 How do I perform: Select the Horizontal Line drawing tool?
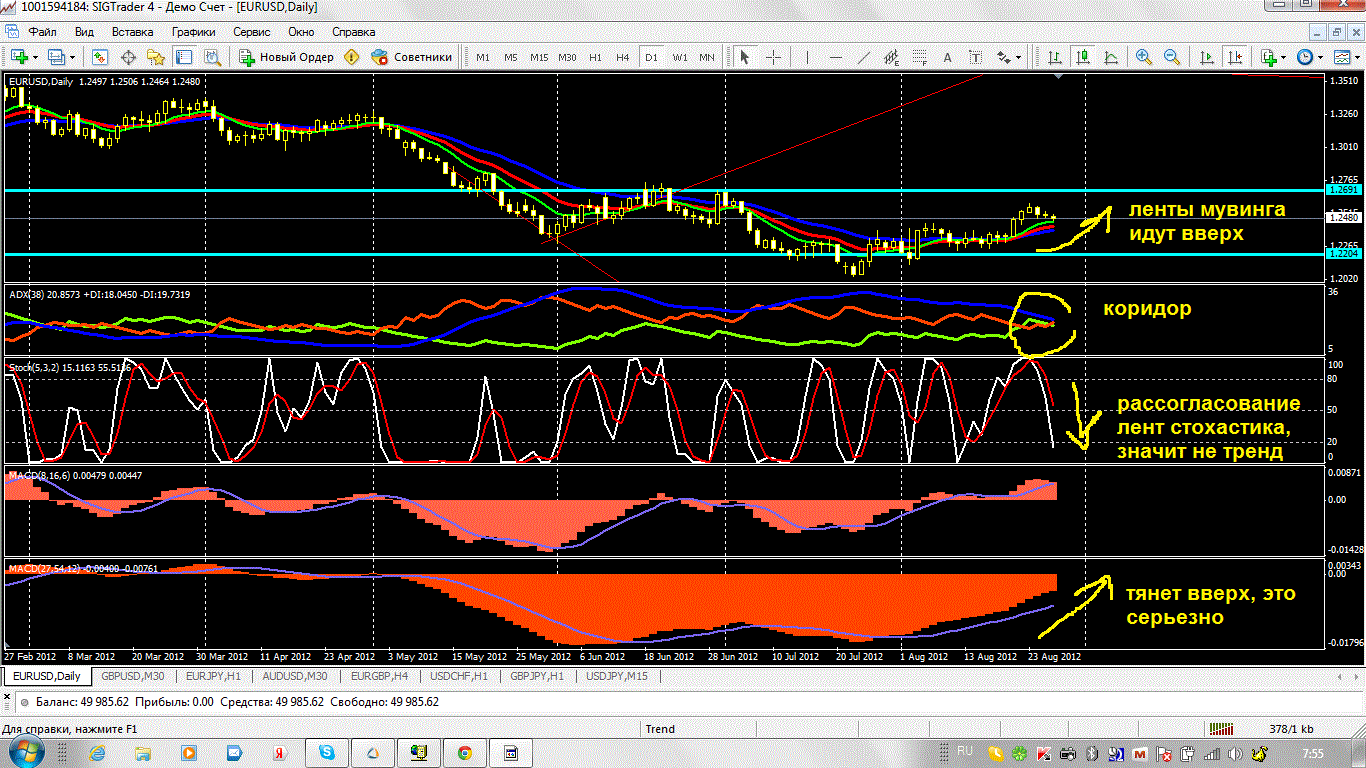click(836, 57)
